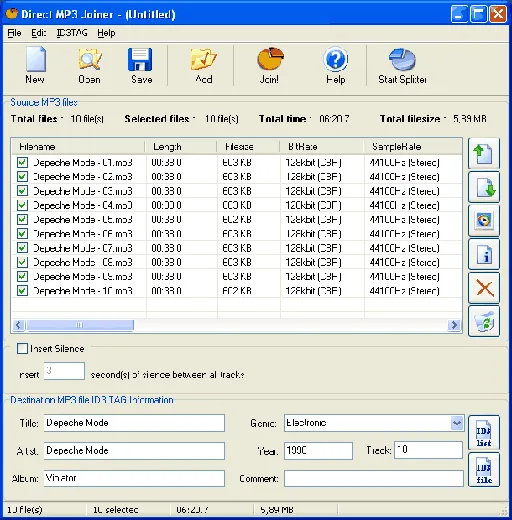Open the ID3TAG menu
Screen dimensions: 512x520
pyautogui.click(x=72, y=33)
